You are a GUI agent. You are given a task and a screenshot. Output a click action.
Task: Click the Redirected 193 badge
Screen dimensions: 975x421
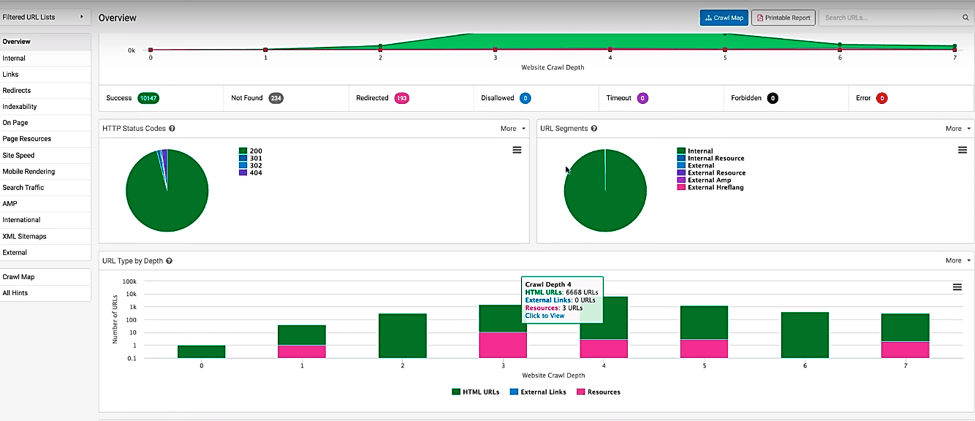(x=401, y=98)
